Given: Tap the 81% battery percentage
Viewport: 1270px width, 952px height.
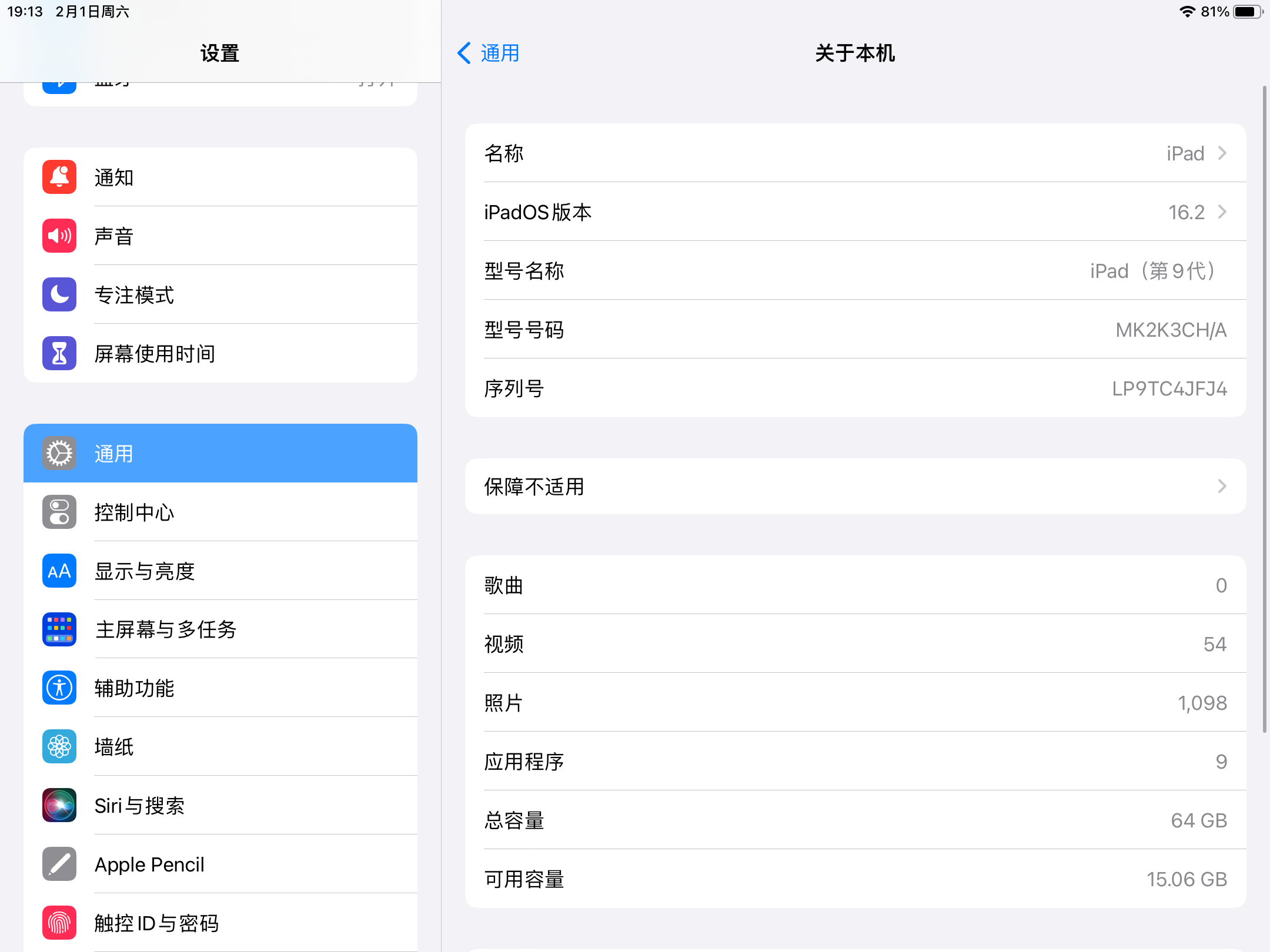Looking at the screenshot, I should point(1215,12).
